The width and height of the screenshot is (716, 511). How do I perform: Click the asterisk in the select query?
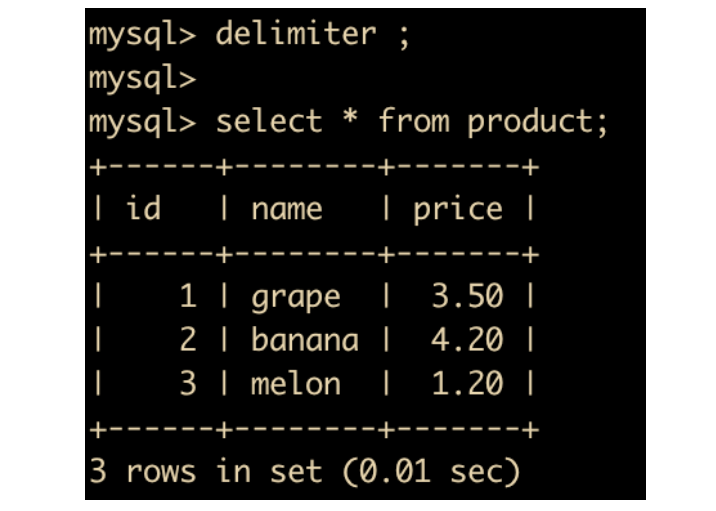coord(350,122)
